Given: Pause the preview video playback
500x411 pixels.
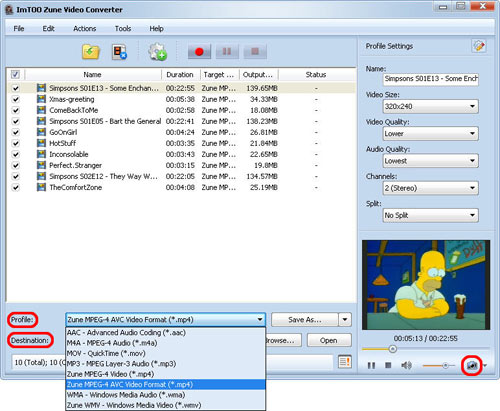Looking at the screenshot, I should [371, 366].
